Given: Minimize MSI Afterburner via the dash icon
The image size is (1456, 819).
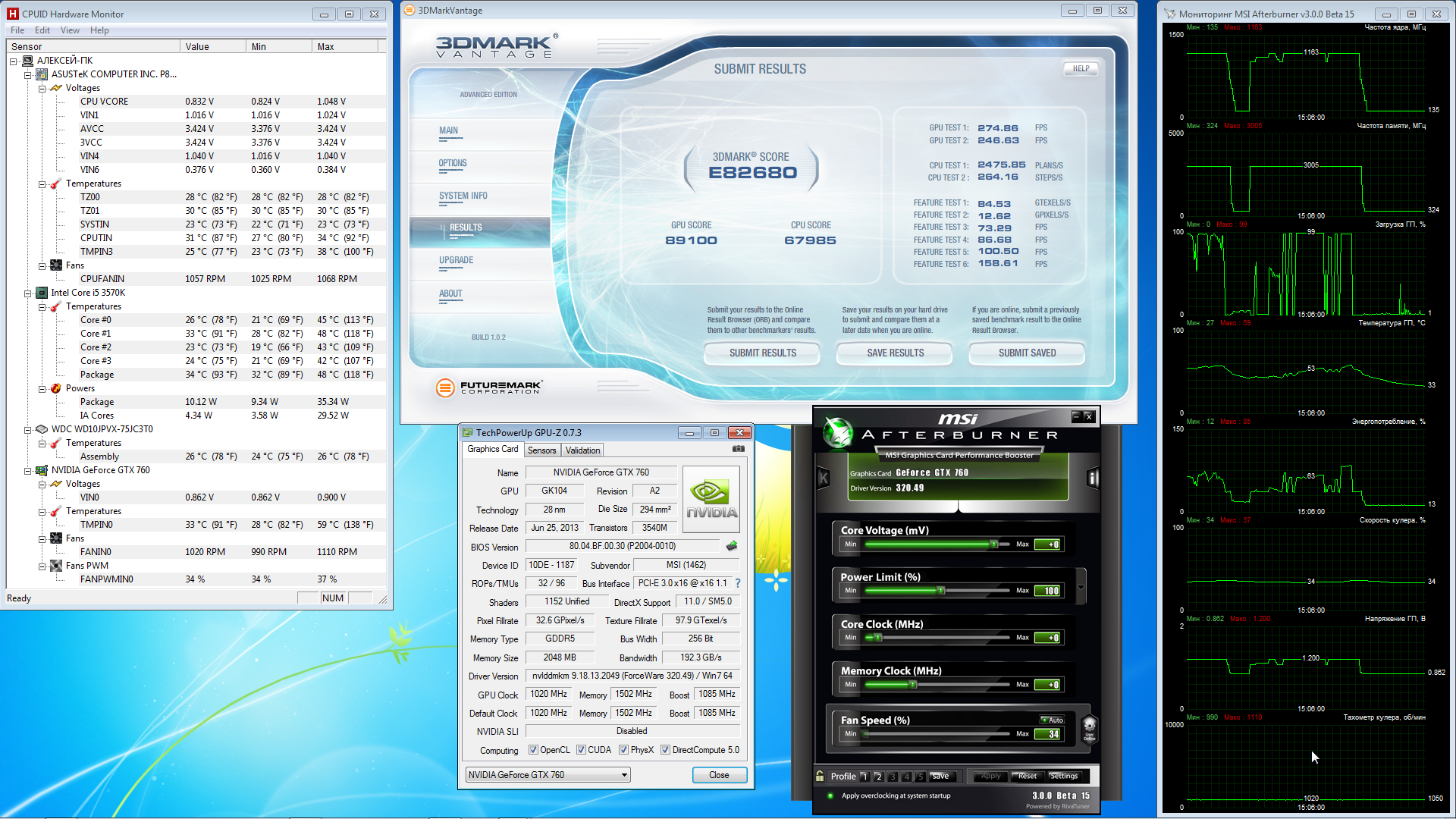Looking at the screenshot, I should (1075, 416).
